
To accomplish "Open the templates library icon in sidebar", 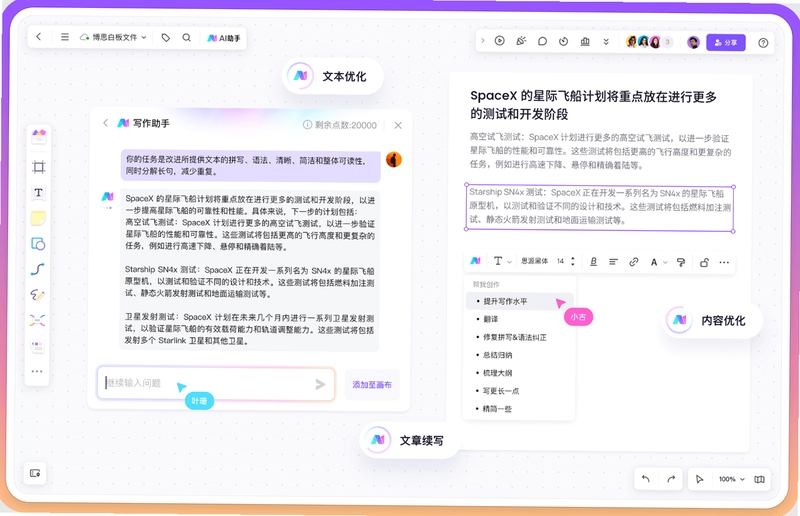I will point(39,136).
